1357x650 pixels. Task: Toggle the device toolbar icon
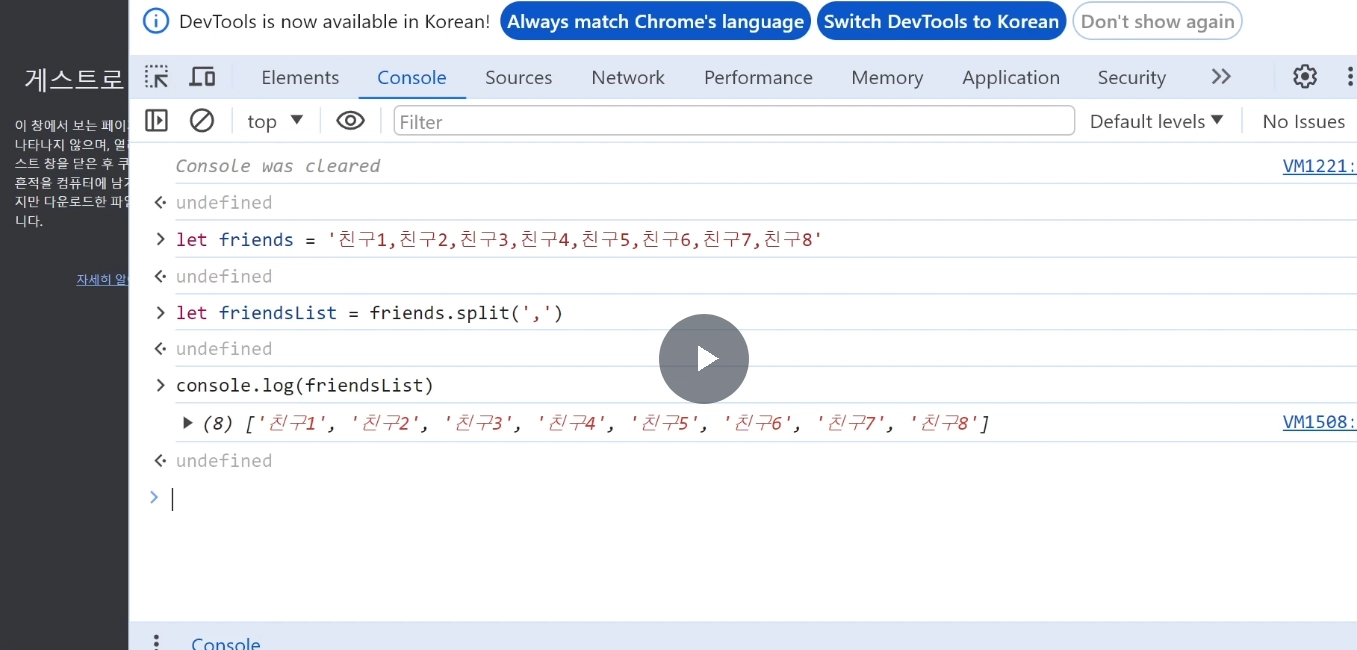pos(203,77)
